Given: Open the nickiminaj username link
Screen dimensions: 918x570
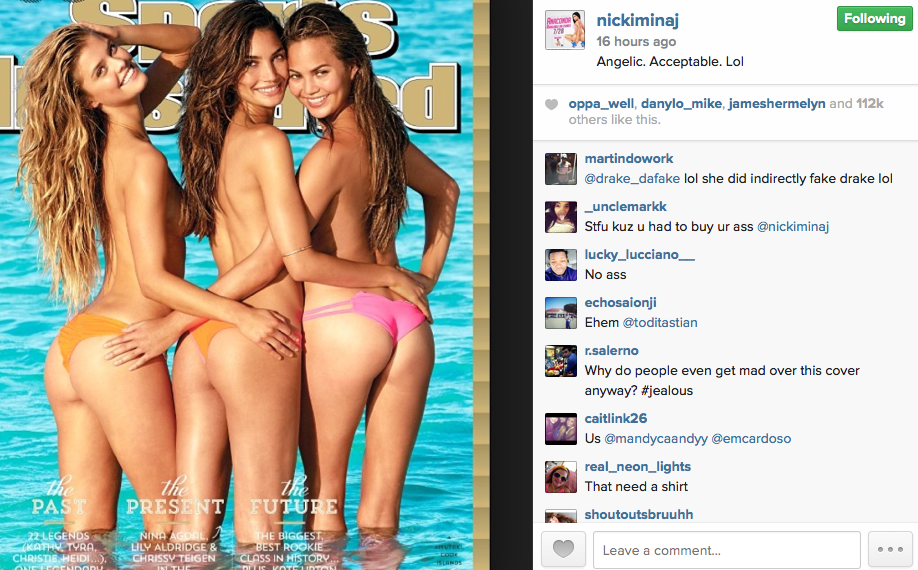Looking at the screenshot, I should pos(638,20).
